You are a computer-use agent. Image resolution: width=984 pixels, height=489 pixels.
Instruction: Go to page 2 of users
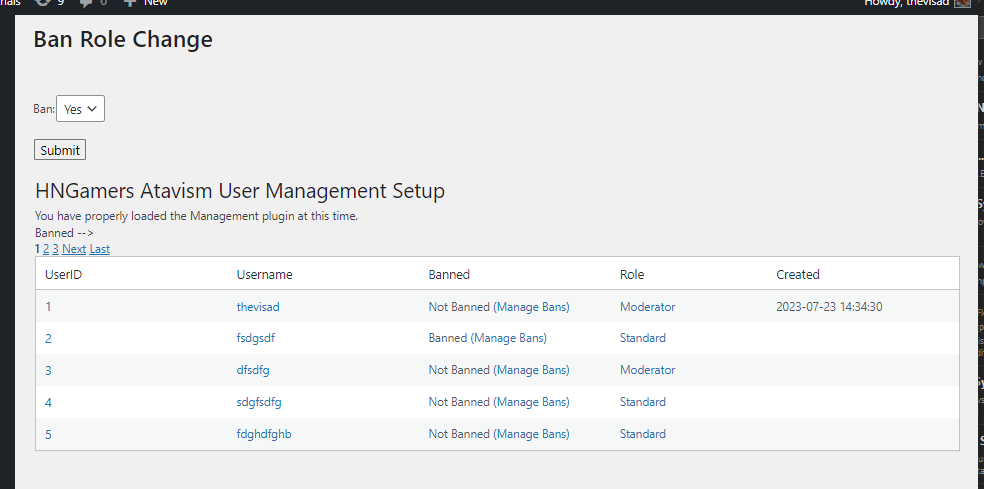click(x=46, y=249)
